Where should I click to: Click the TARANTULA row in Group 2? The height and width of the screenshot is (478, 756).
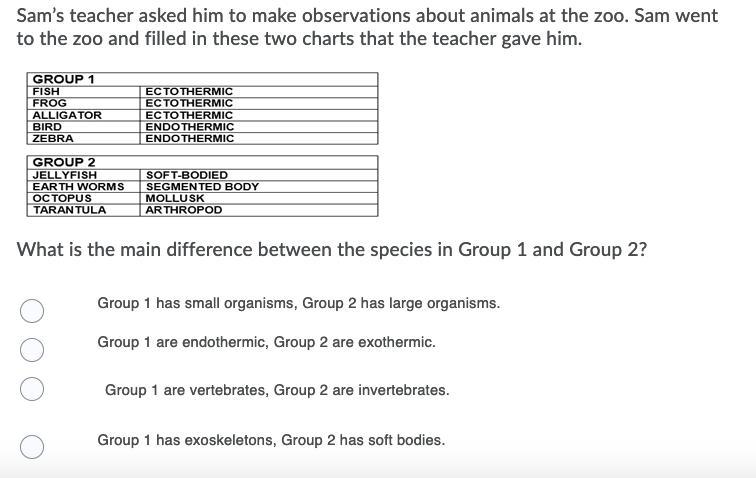click(202, 210)
